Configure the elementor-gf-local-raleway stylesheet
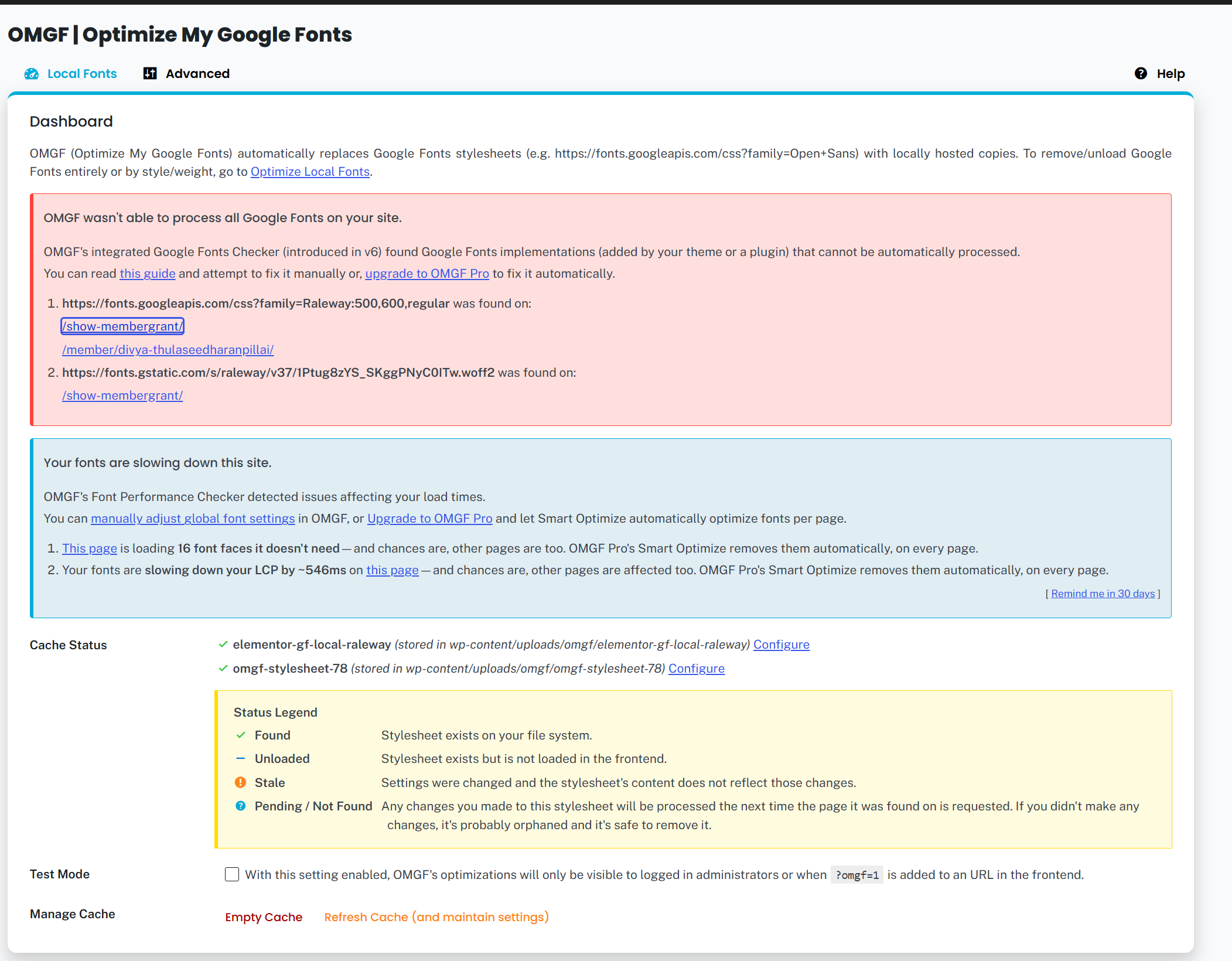 tap(781, 645)
